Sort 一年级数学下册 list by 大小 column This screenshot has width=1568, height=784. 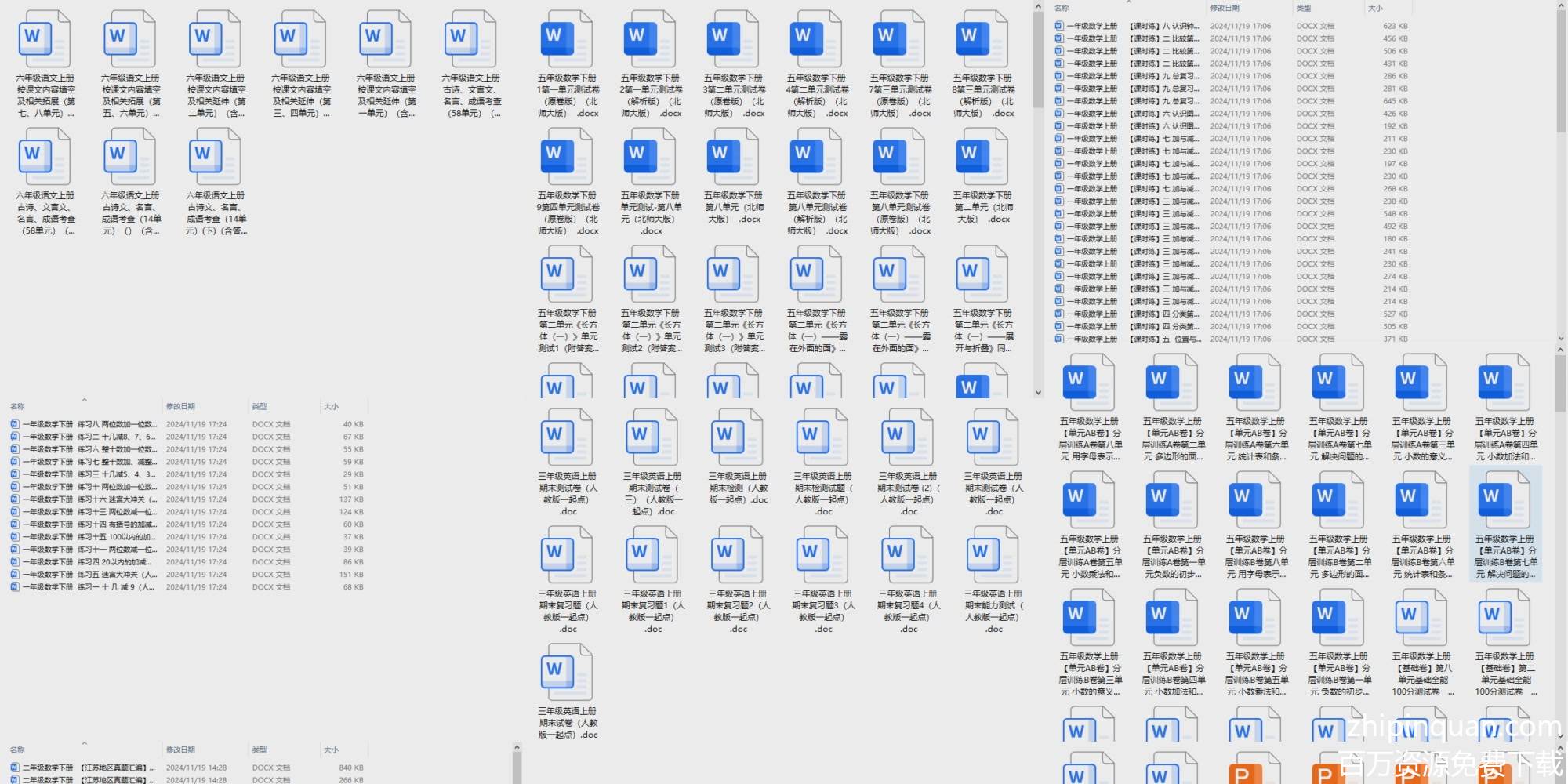[x=332, y=406]
